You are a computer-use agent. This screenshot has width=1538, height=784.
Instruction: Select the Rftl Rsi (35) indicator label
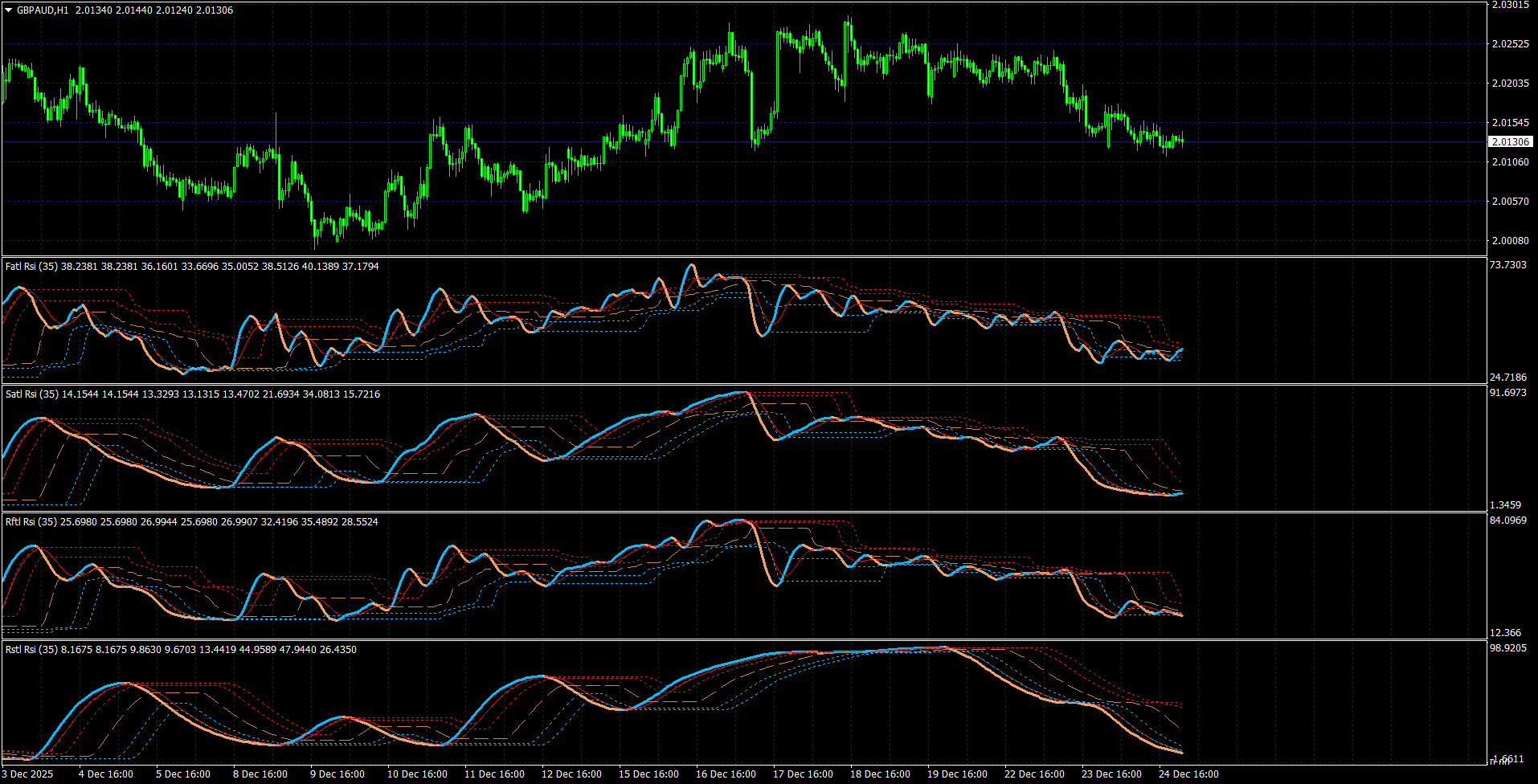click(x=32, y=521)
